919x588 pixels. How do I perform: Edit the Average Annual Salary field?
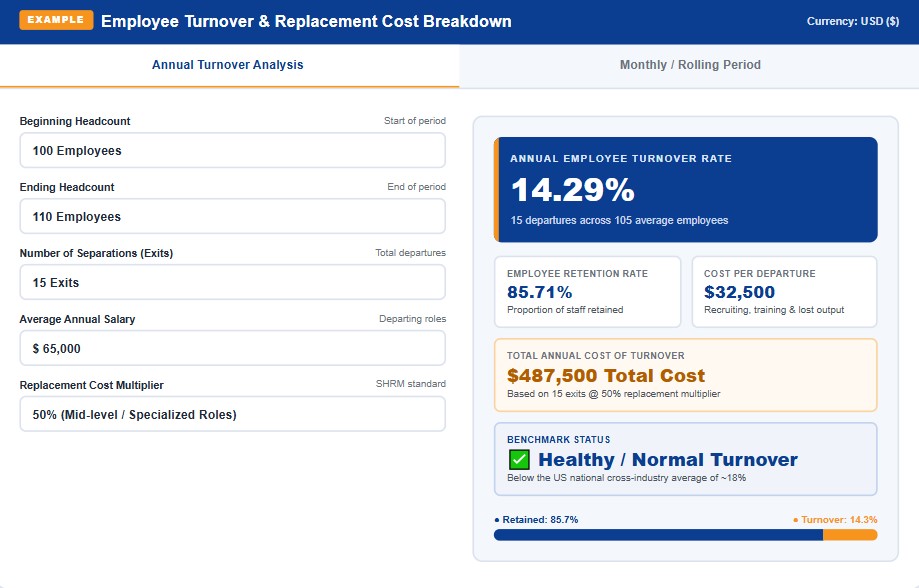coord(233,348)
